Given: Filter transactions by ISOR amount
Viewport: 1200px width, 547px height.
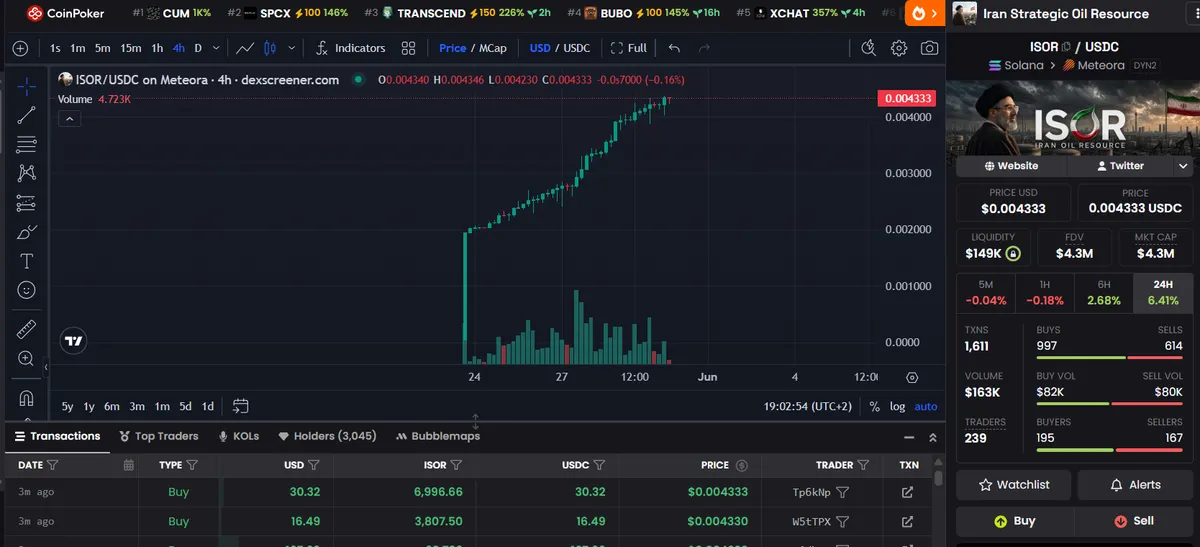Looking at the screenshot, I should (x=456, y=465).
